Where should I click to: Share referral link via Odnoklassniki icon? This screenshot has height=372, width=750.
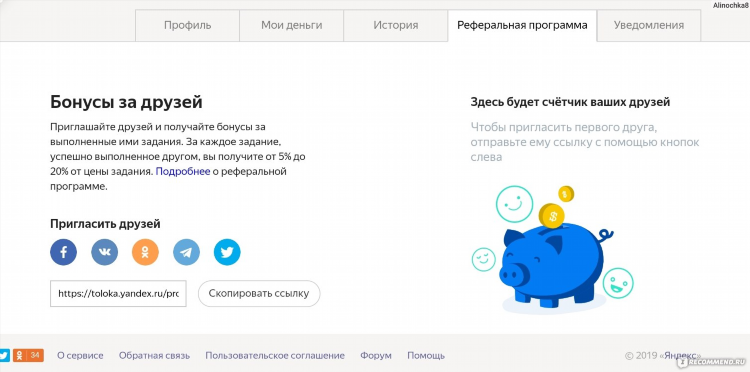click(x=145, y=252)
